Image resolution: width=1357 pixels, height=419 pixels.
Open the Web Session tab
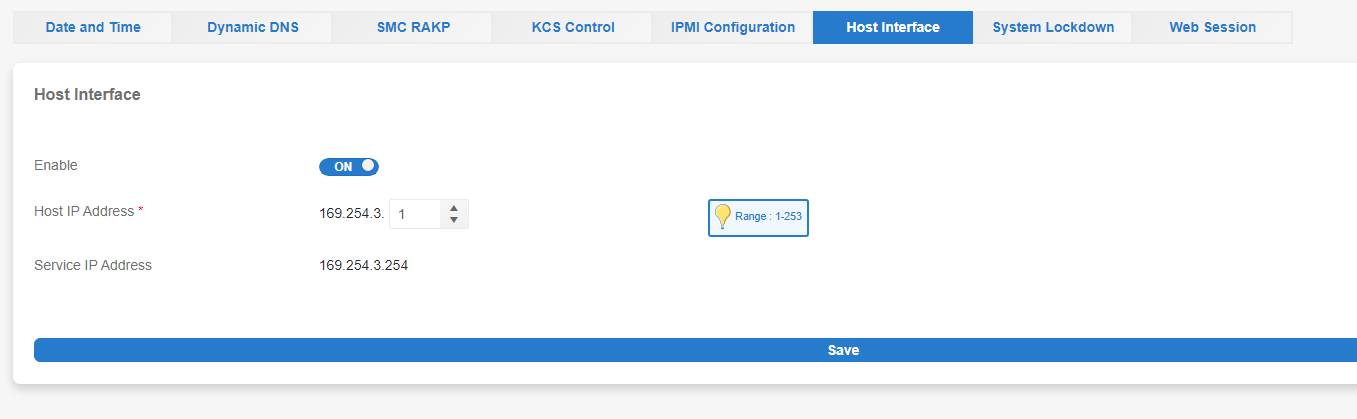1212,27
